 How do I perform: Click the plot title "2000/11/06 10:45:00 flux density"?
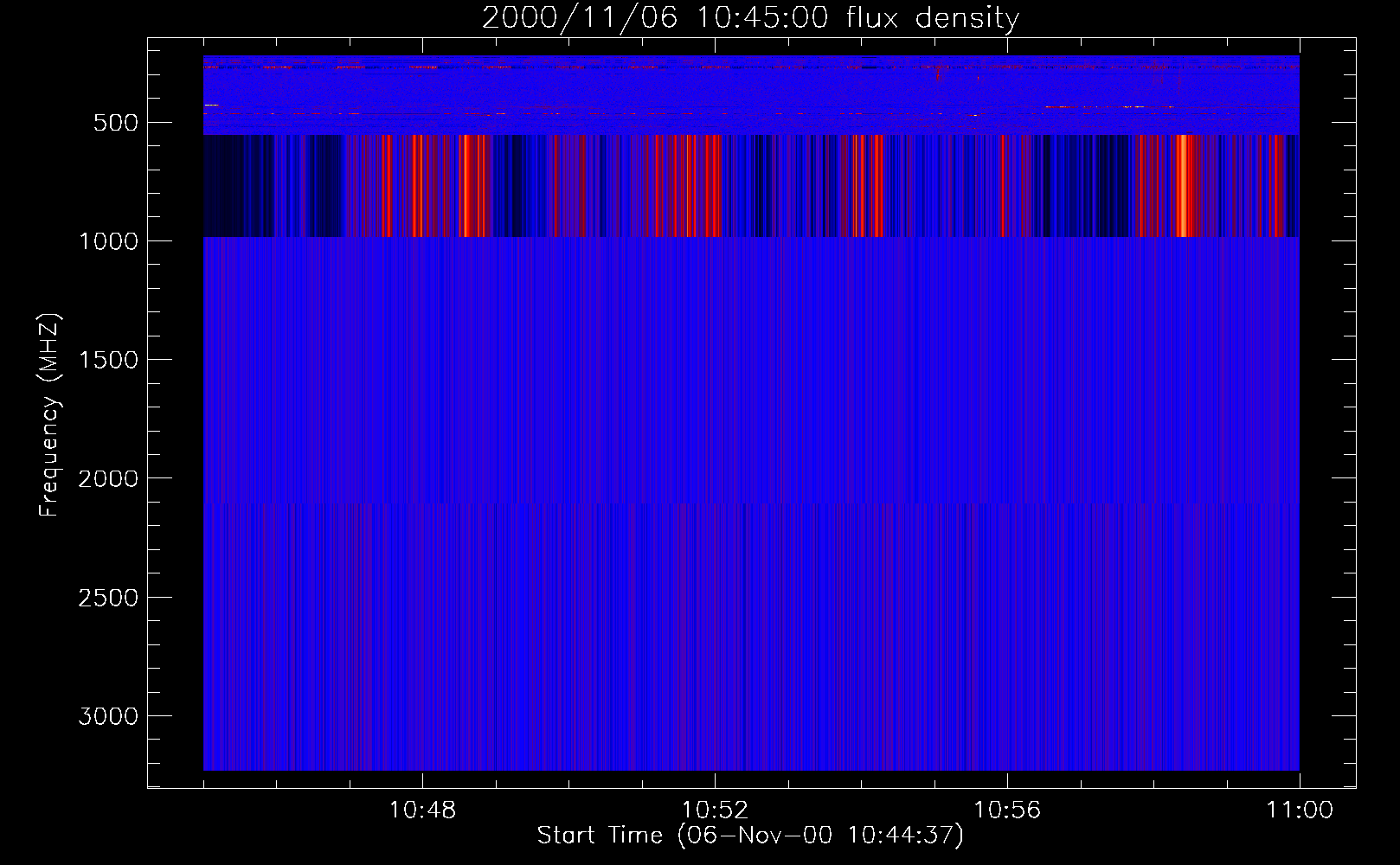(750, 18)
